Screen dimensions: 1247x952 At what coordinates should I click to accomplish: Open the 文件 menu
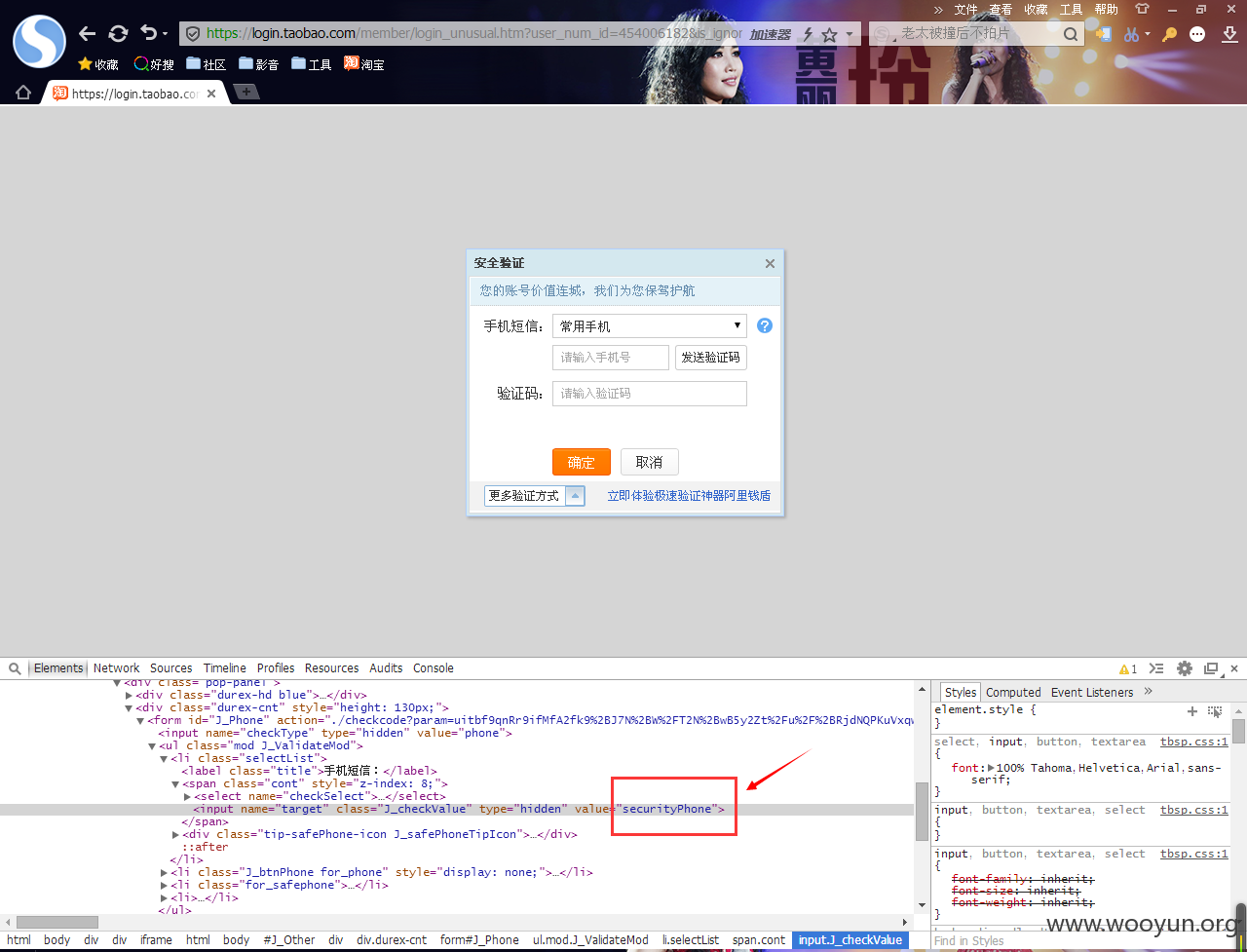[965, 9]
